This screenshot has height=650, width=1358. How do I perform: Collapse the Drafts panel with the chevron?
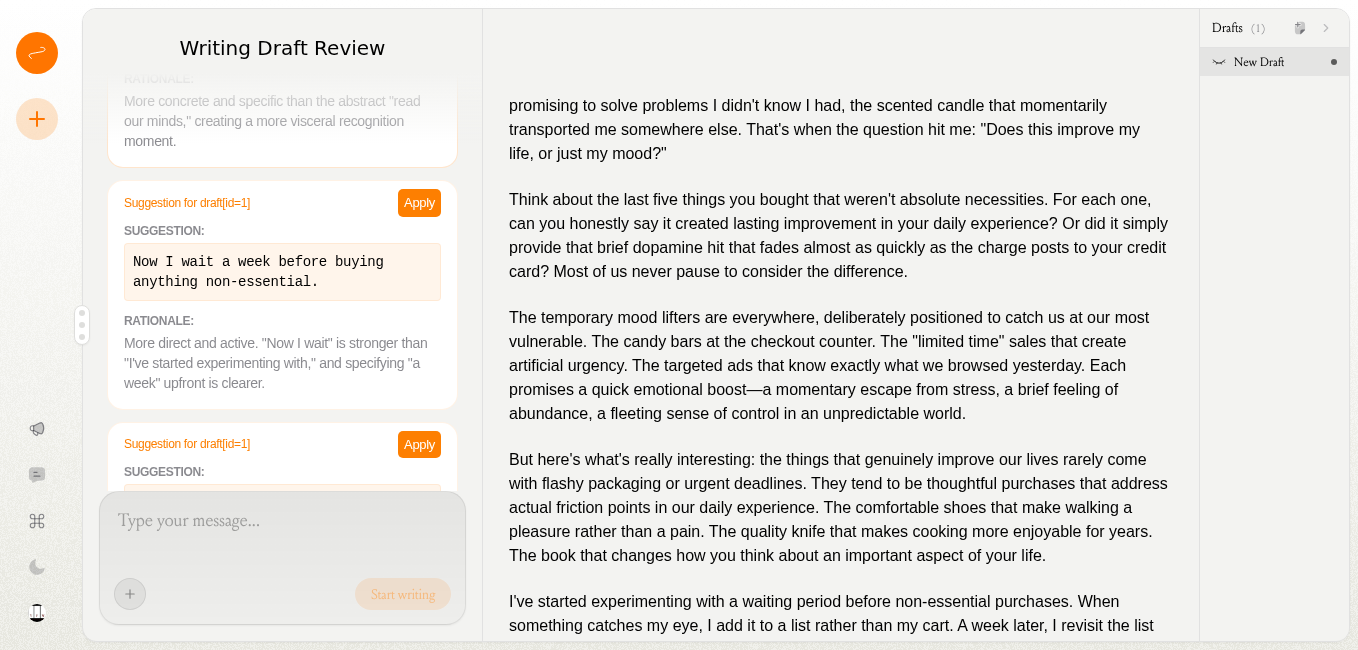(1326, 28)
